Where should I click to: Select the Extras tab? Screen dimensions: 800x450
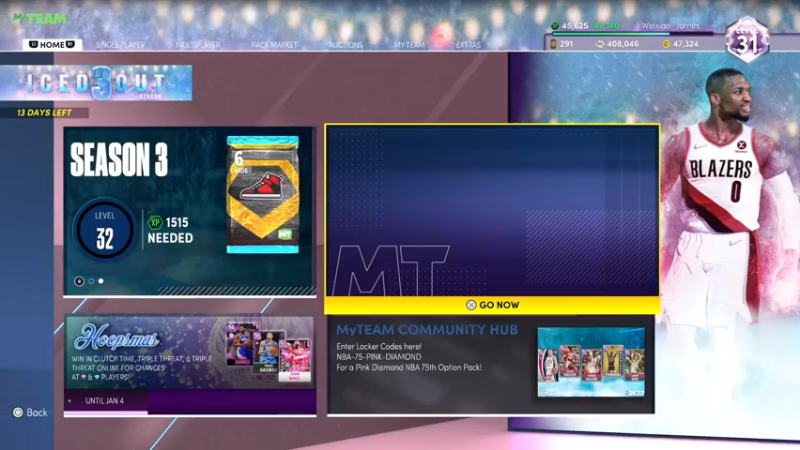468,45
